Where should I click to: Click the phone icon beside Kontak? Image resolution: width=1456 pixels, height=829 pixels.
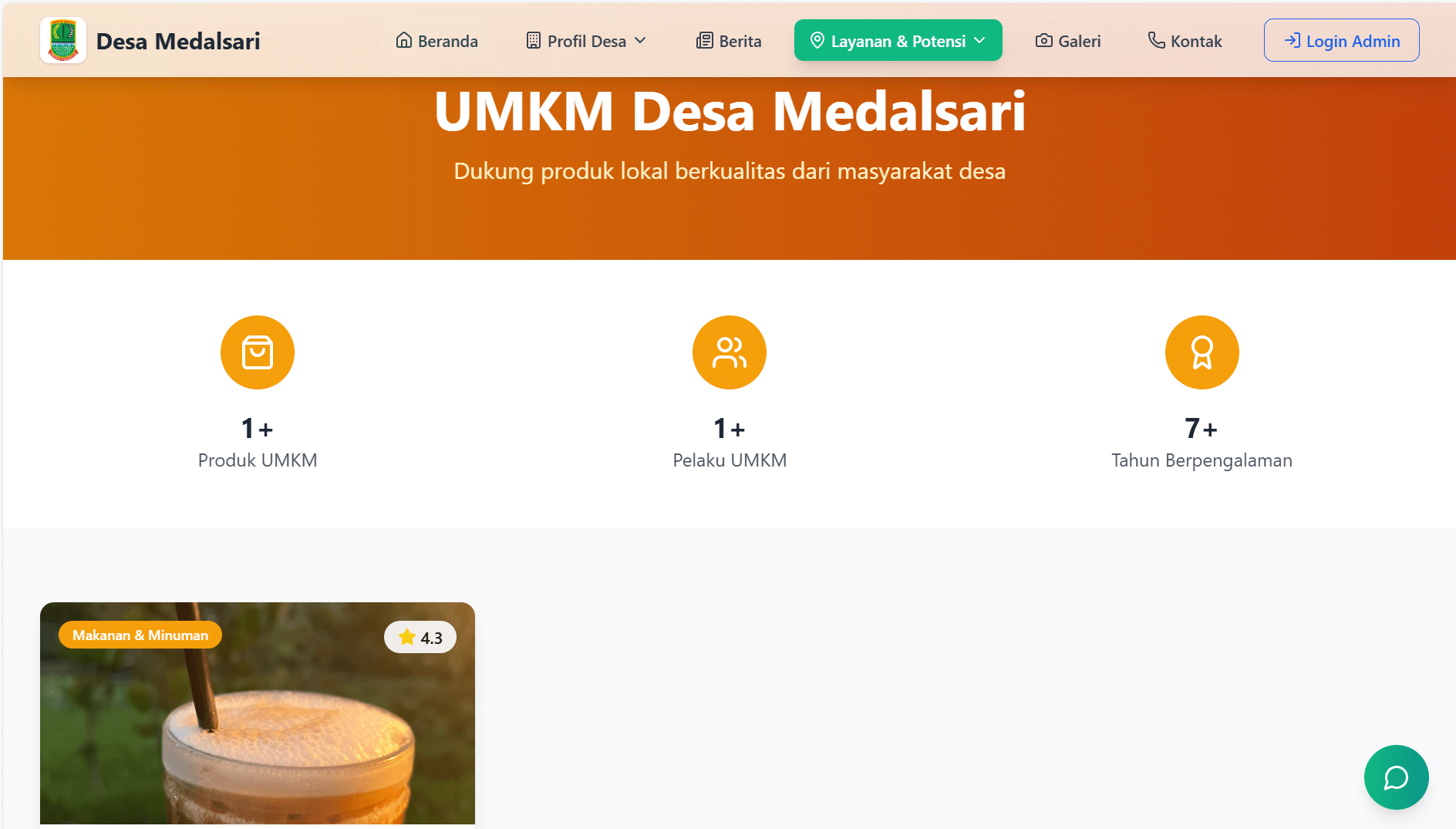pos(1156,40)
